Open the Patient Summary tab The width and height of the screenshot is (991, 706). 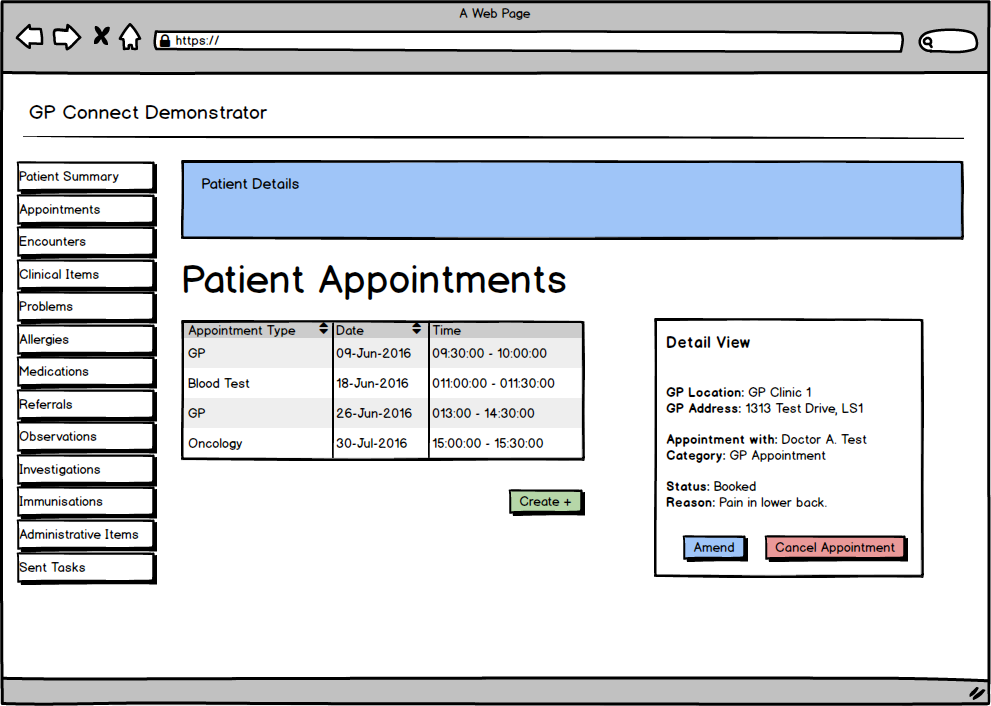[x=85, y=176]
